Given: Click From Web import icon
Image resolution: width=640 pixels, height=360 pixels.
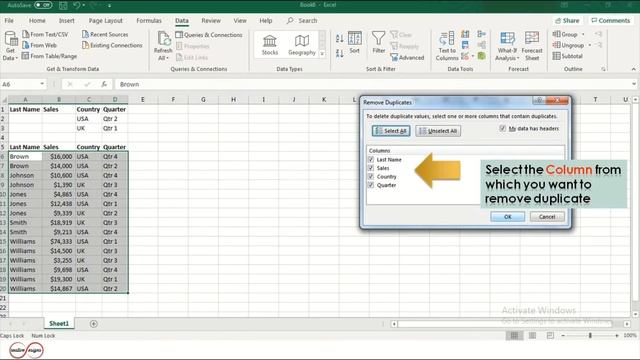Looking at the screenshot, I should 26,45.
